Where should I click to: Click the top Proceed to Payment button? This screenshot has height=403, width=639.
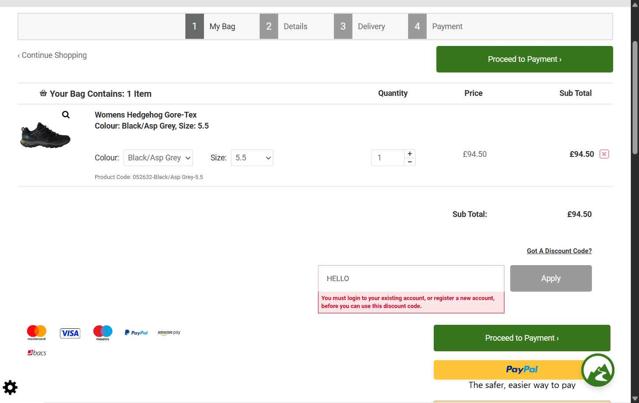(x=524, y=59)
